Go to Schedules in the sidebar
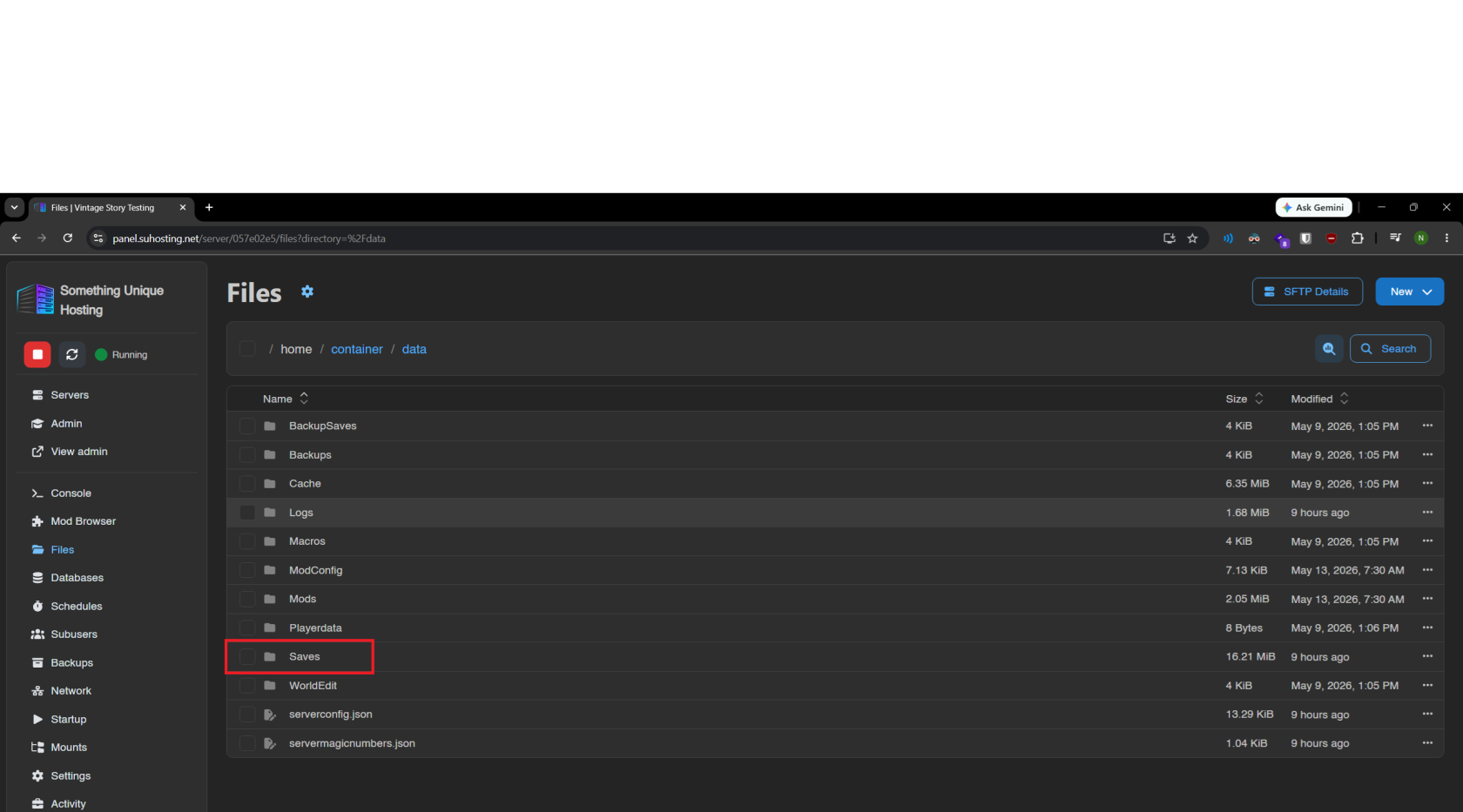 [x=76, y=607]
